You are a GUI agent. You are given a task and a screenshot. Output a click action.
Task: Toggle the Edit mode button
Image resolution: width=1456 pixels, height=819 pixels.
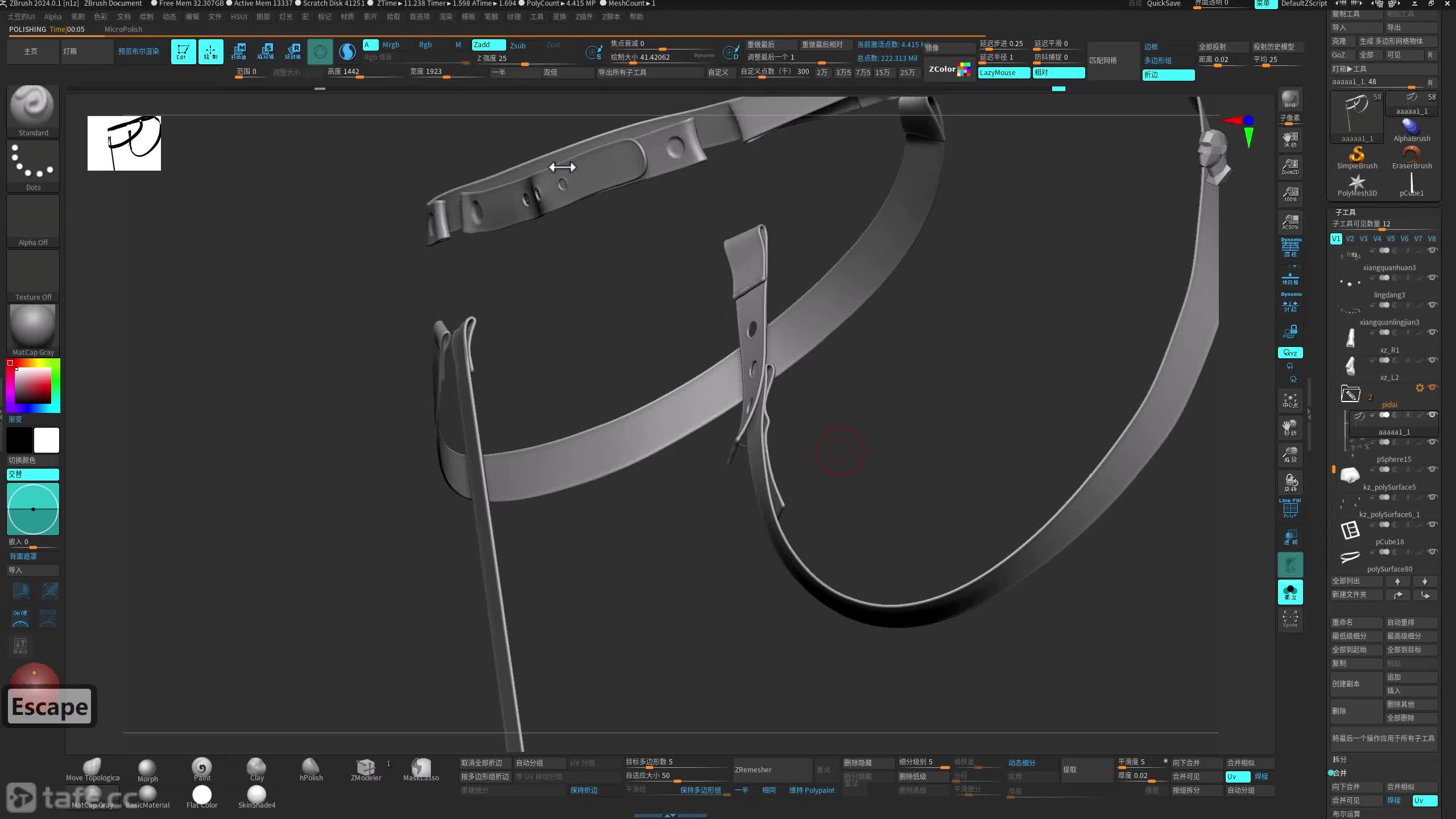183,52
